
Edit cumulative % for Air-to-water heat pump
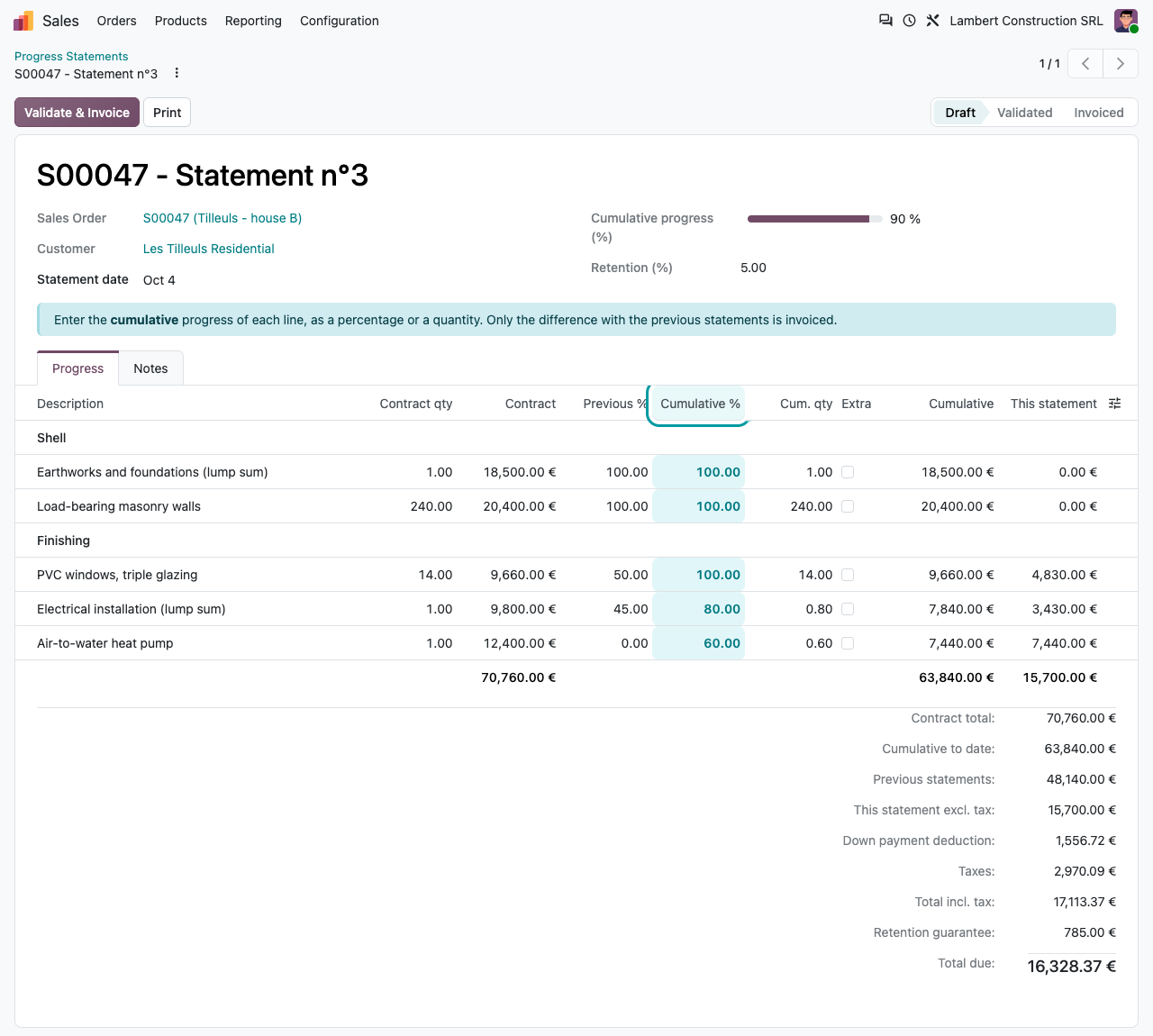[698, 643]
